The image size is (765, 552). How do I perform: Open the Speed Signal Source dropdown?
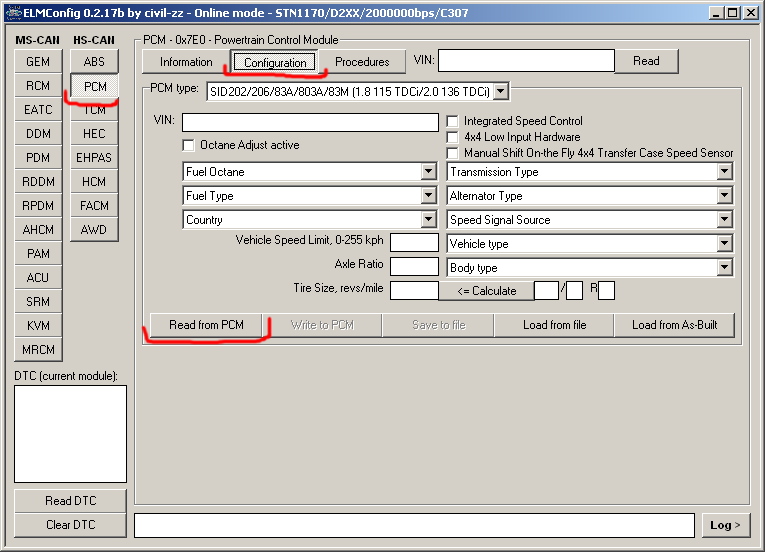pos(725,219)
